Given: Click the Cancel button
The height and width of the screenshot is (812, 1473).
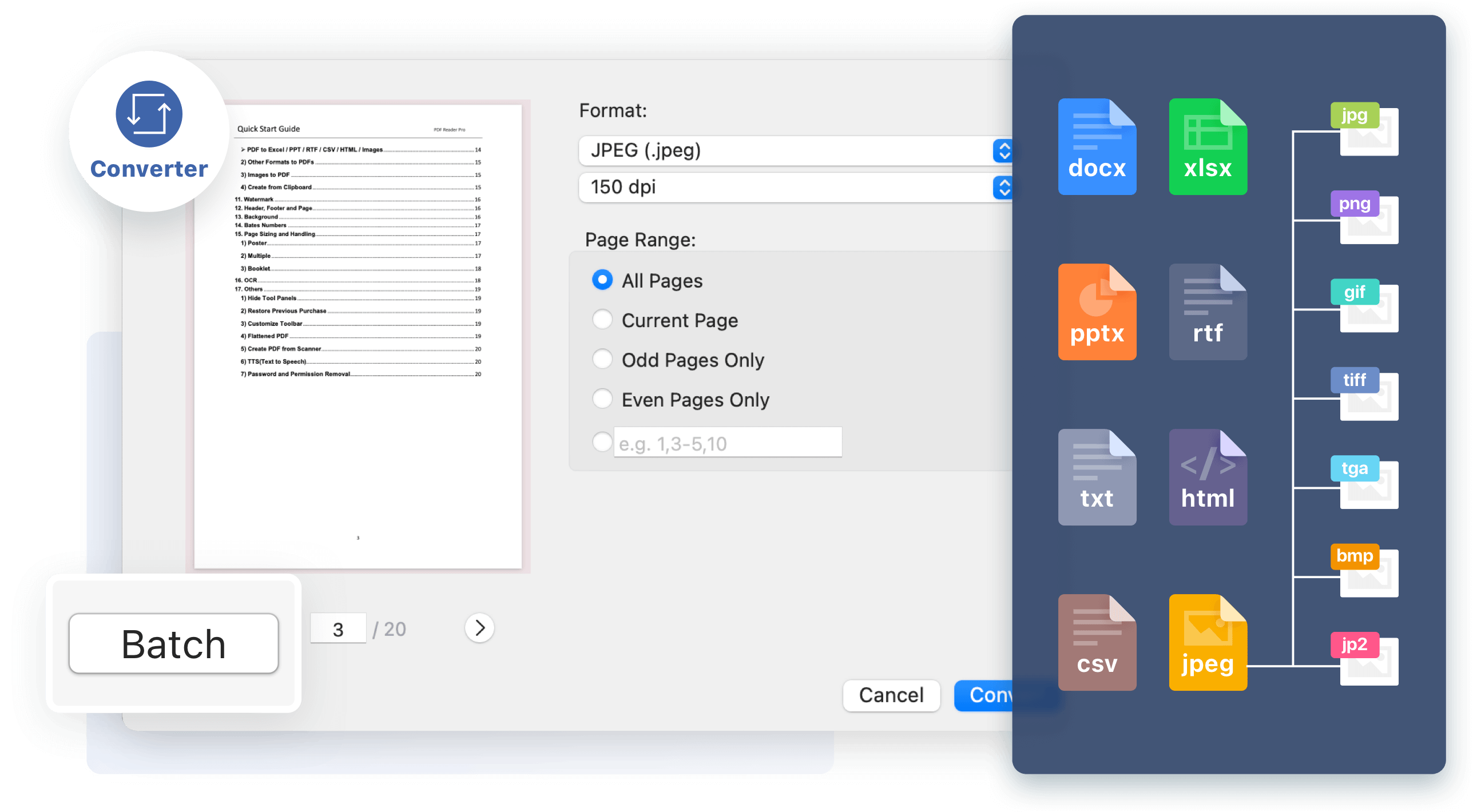Looking at the screenshot, I should 891,695.
